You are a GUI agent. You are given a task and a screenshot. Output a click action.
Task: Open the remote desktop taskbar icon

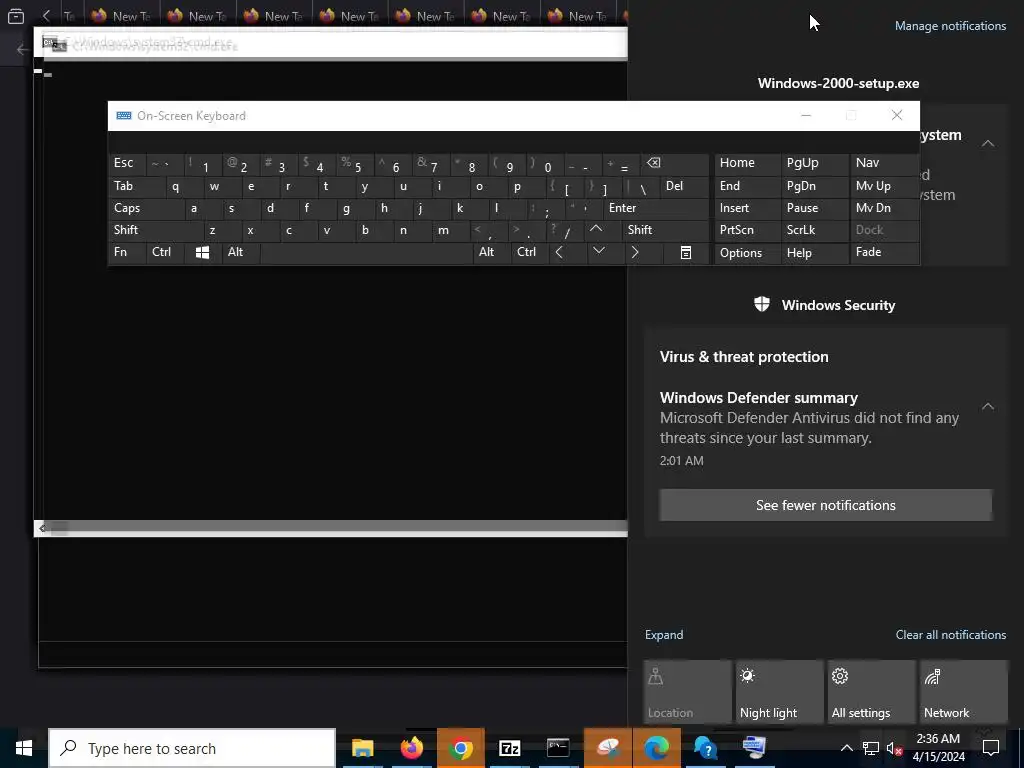point(754,748)
